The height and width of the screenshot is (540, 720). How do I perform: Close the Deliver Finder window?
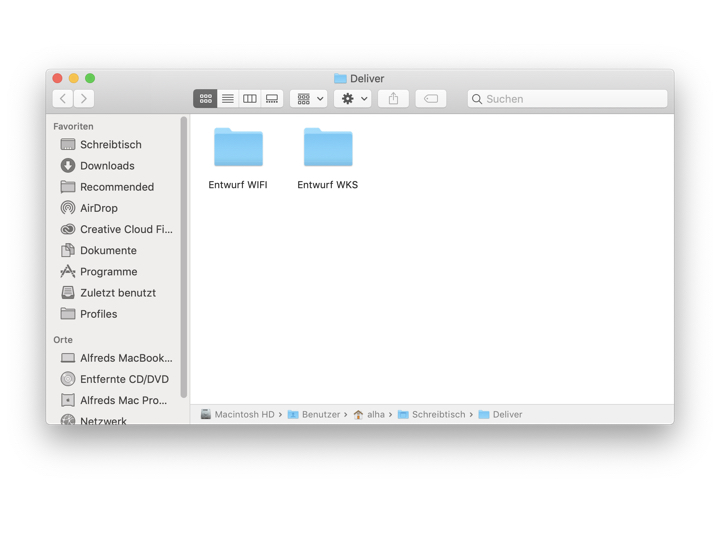click(57, 79)
